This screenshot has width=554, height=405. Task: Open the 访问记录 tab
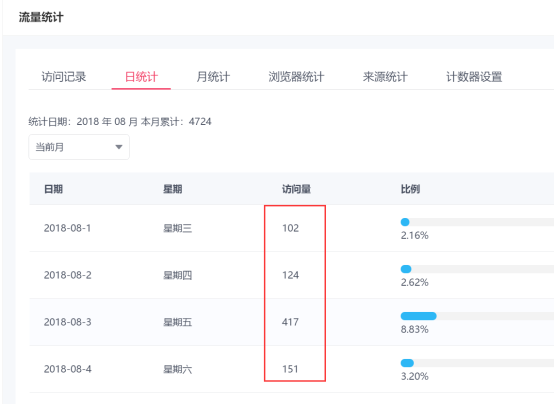(x=64, y=77)
